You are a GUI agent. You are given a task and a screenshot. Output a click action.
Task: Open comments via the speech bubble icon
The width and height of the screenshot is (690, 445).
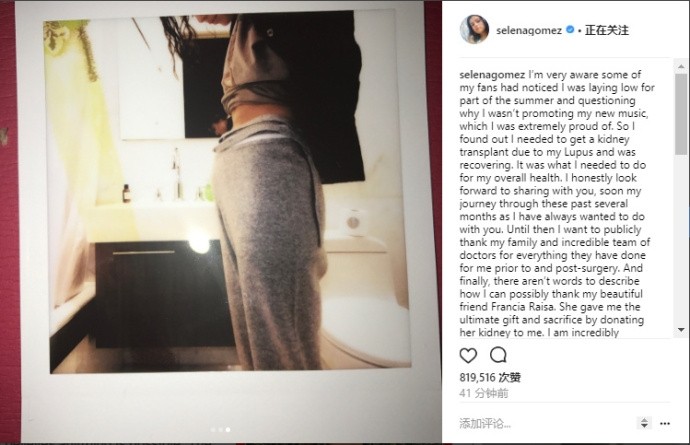point(498,355)
